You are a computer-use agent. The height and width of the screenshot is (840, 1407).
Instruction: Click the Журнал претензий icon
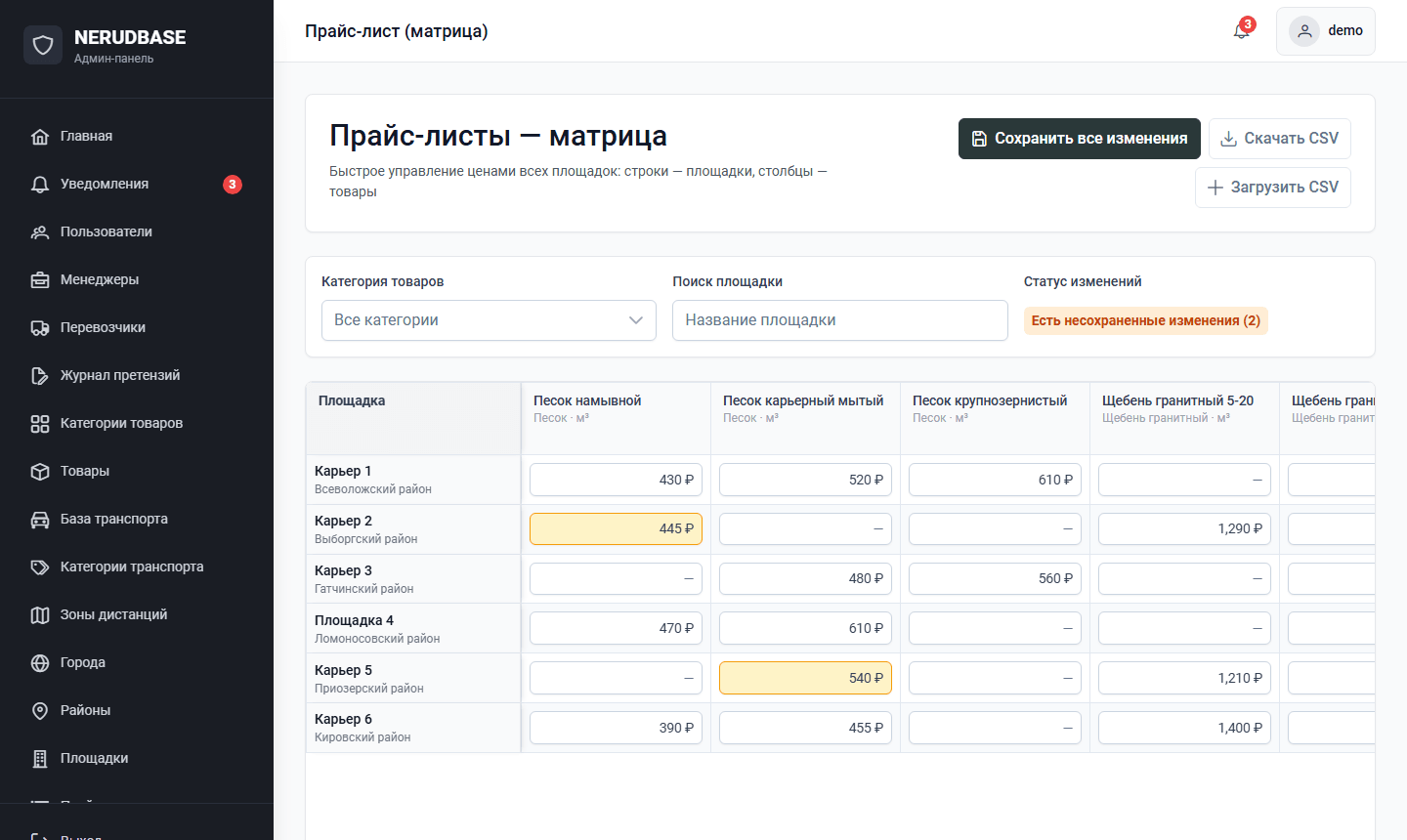point(40,376)
